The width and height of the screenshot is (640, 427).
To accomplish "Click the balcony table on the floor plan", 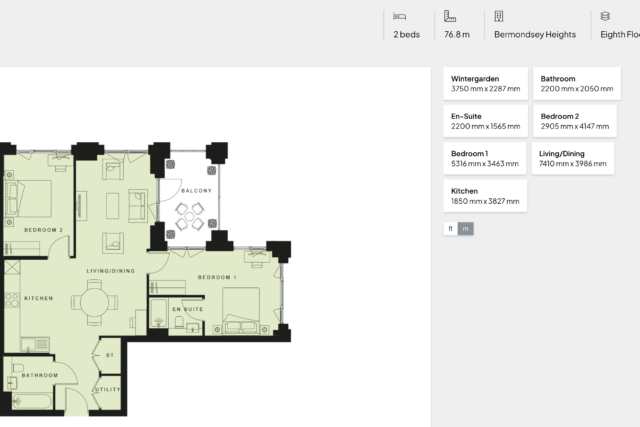I will tap(190, 213).
